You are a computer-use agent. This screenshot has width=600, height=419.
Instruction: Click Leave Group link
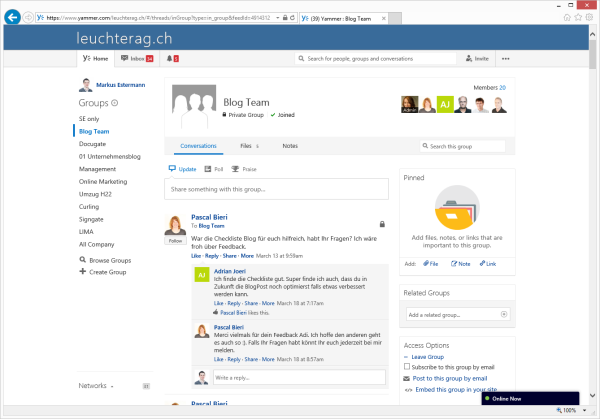427,357
